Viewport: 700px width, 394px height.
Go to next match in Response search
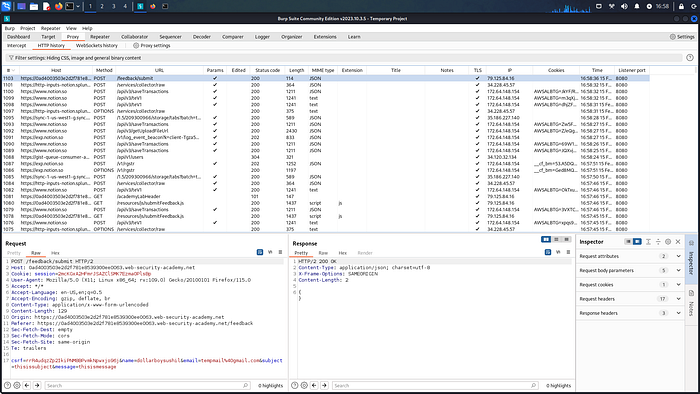pos(324,385)
